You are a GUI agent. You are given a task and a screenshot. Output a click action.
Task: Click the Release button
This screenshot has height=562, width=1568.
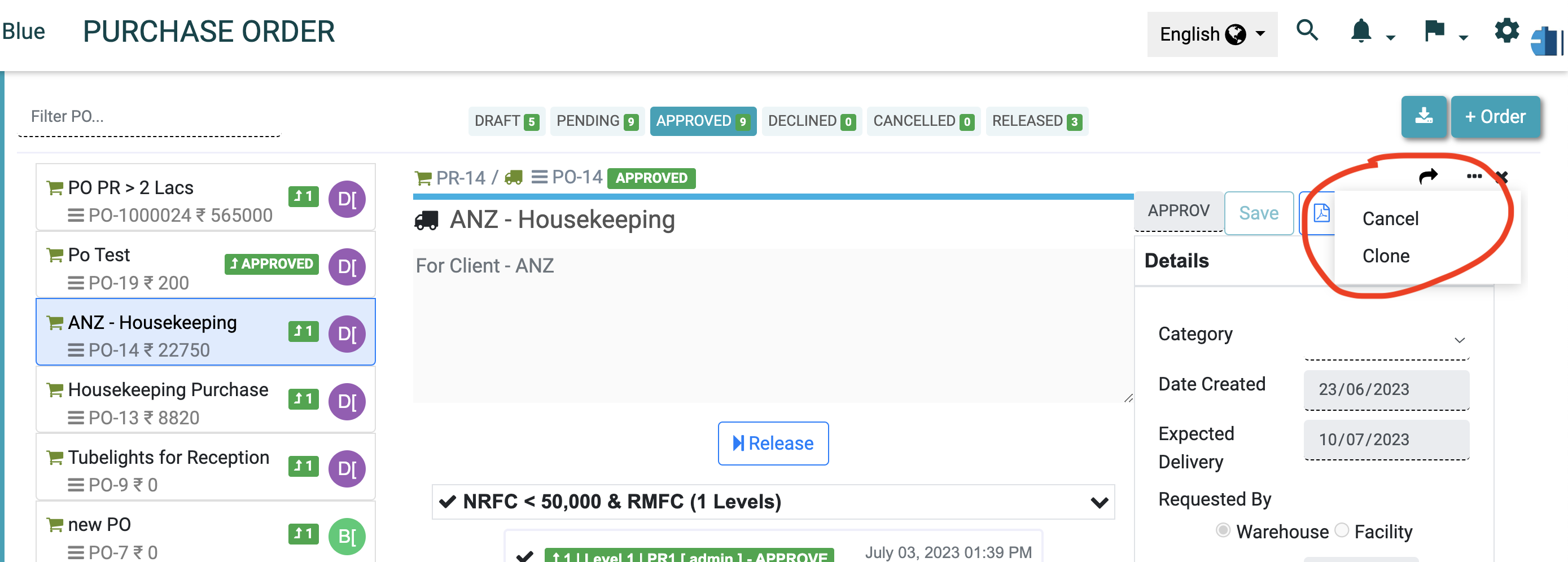[773, 444]
